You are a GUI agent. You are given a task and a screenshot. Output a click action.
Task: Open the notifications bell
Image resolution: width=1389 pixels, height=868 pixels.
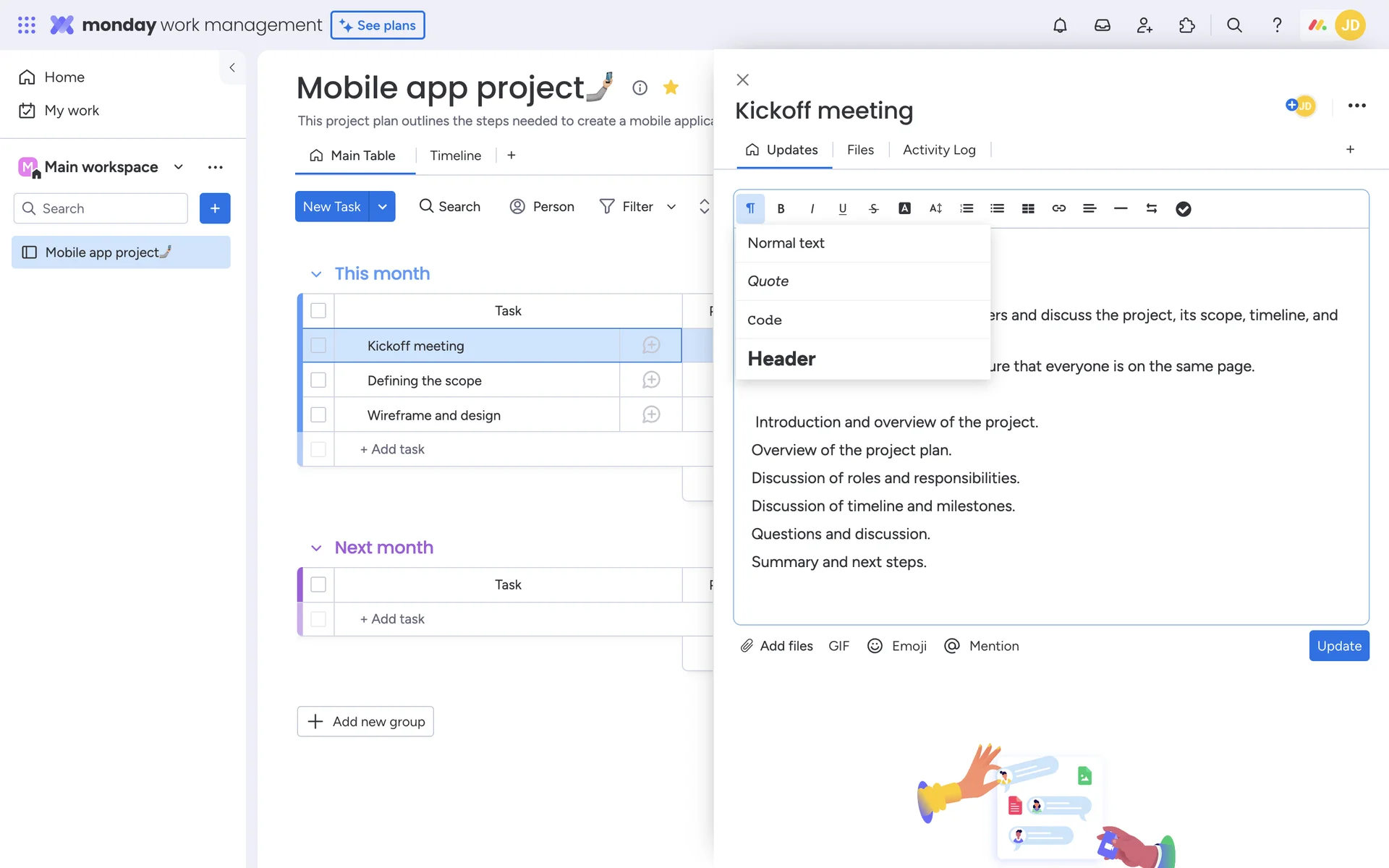tap(1059, 25)
